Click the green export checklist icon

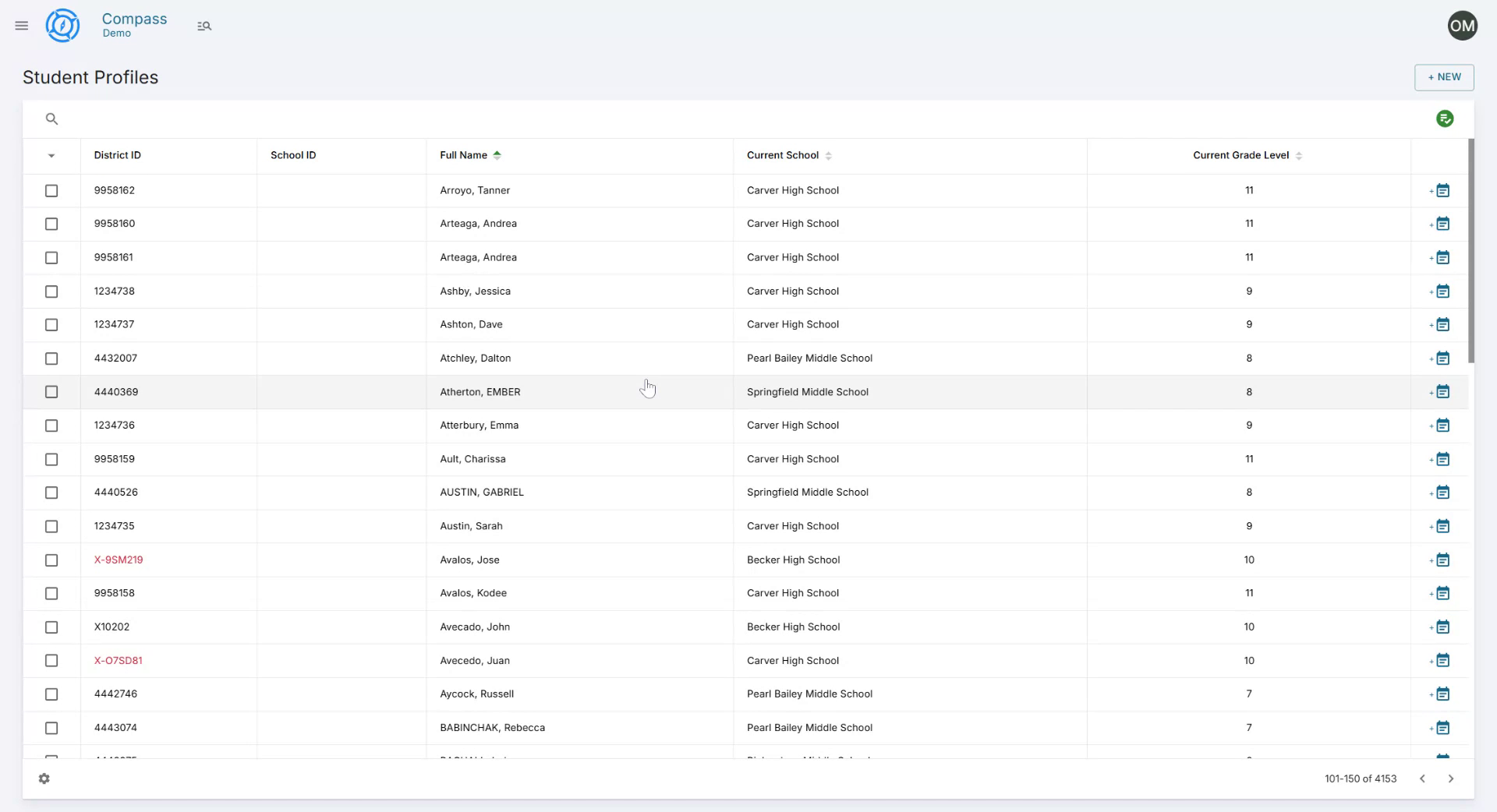(1446, 118)
